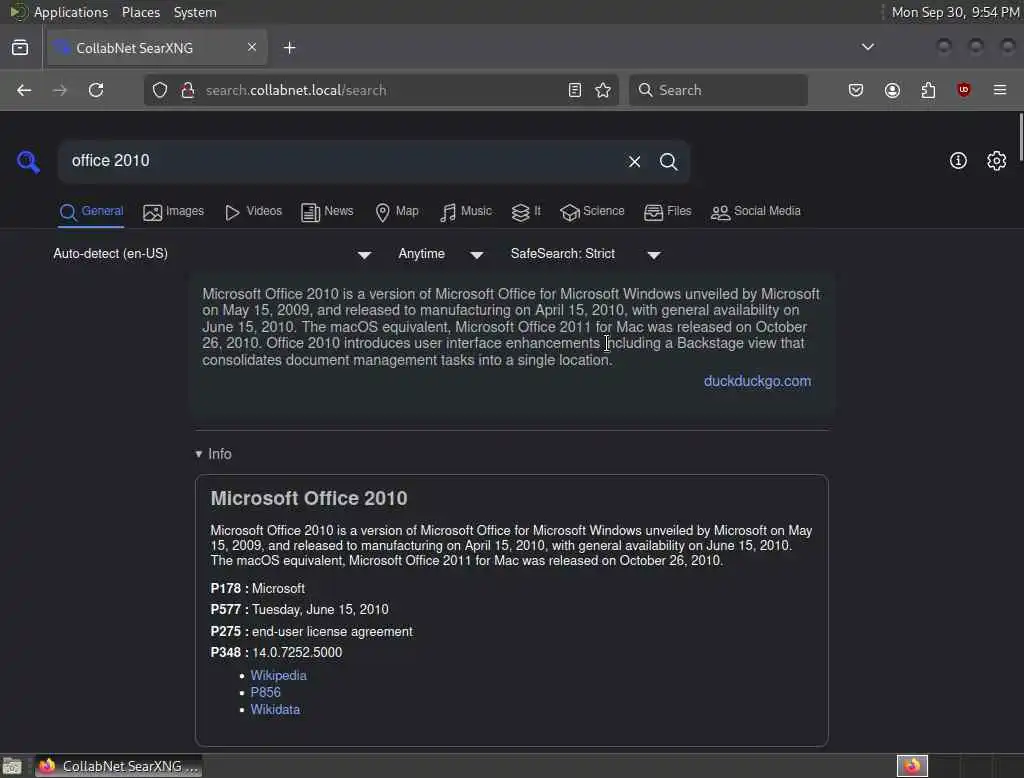Click the browser forward arrow
1024x778 pixels.
(x=60, y=90)
